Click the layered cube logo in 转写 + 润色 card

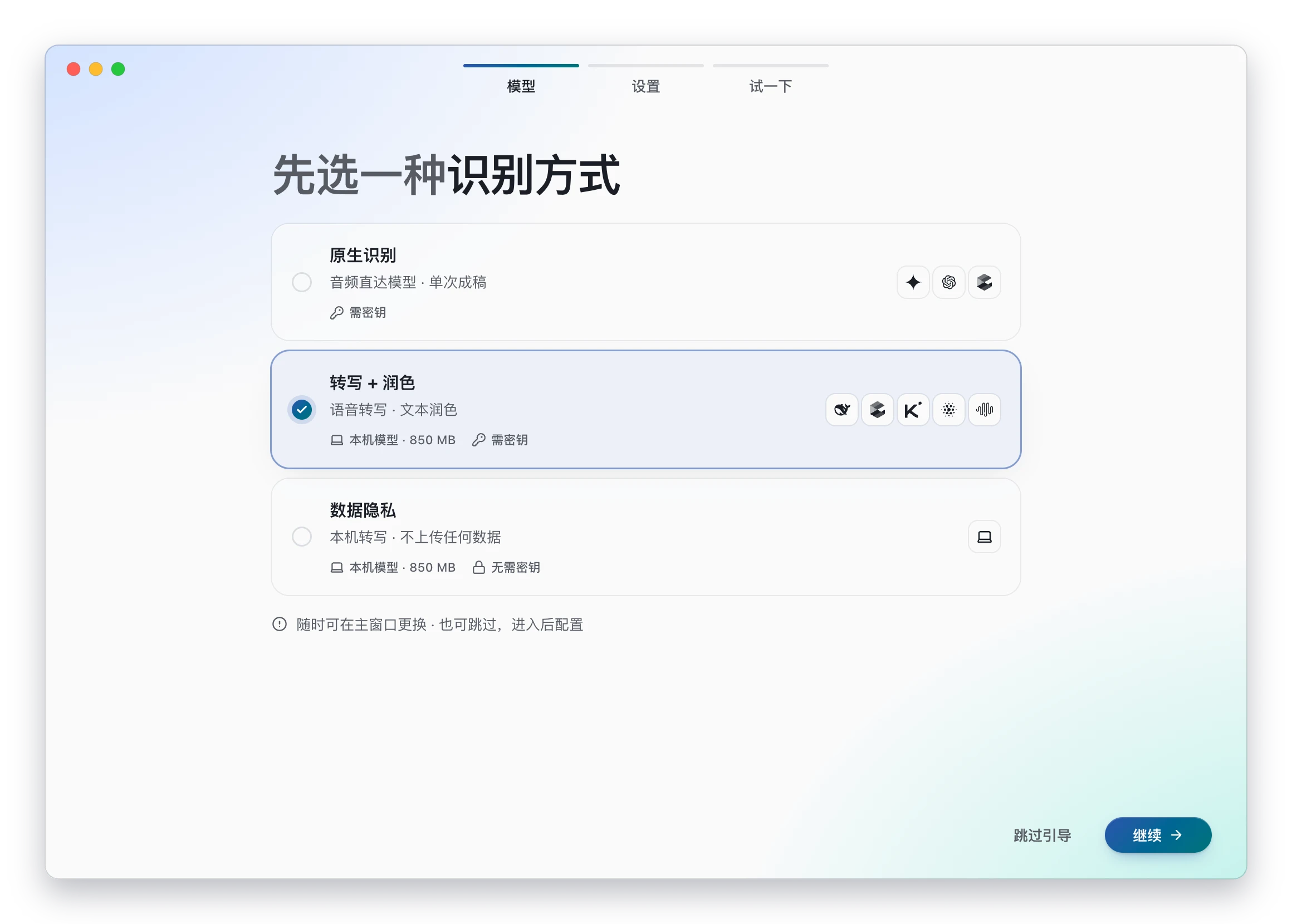(x=878, y=410)
